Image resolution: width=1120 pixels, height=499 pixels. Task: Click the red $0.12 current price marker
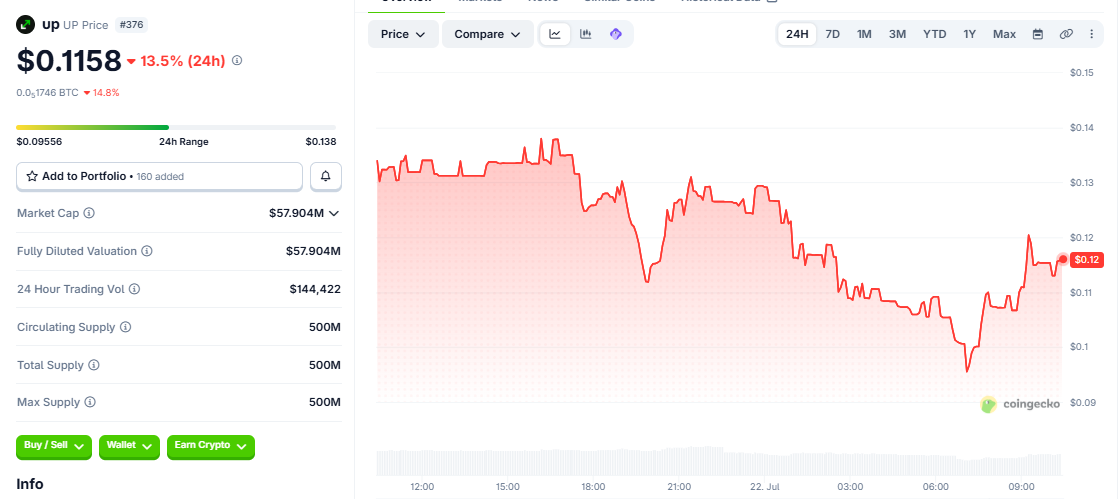1087,260
